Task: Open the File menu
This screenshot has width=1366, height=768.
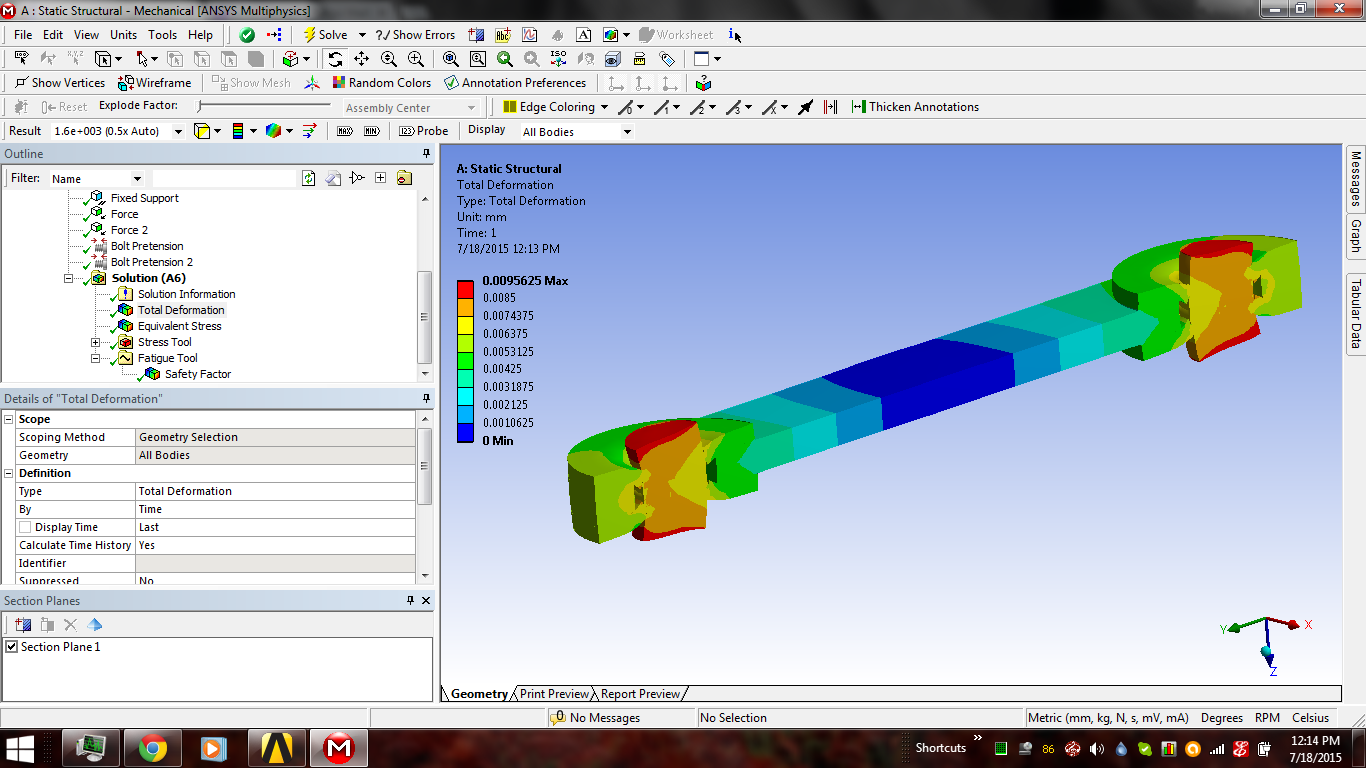Action: pyautogui.click(x=23, y=35)
